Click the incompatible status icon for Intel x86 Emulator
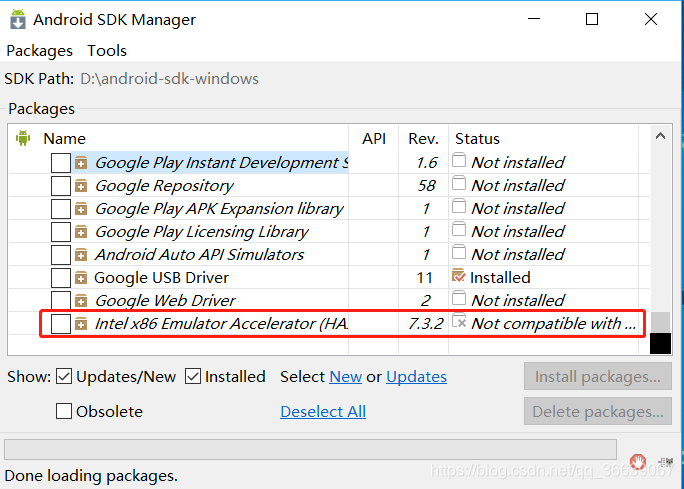Screen dimensions: 684x489 [x=458, y=321]
